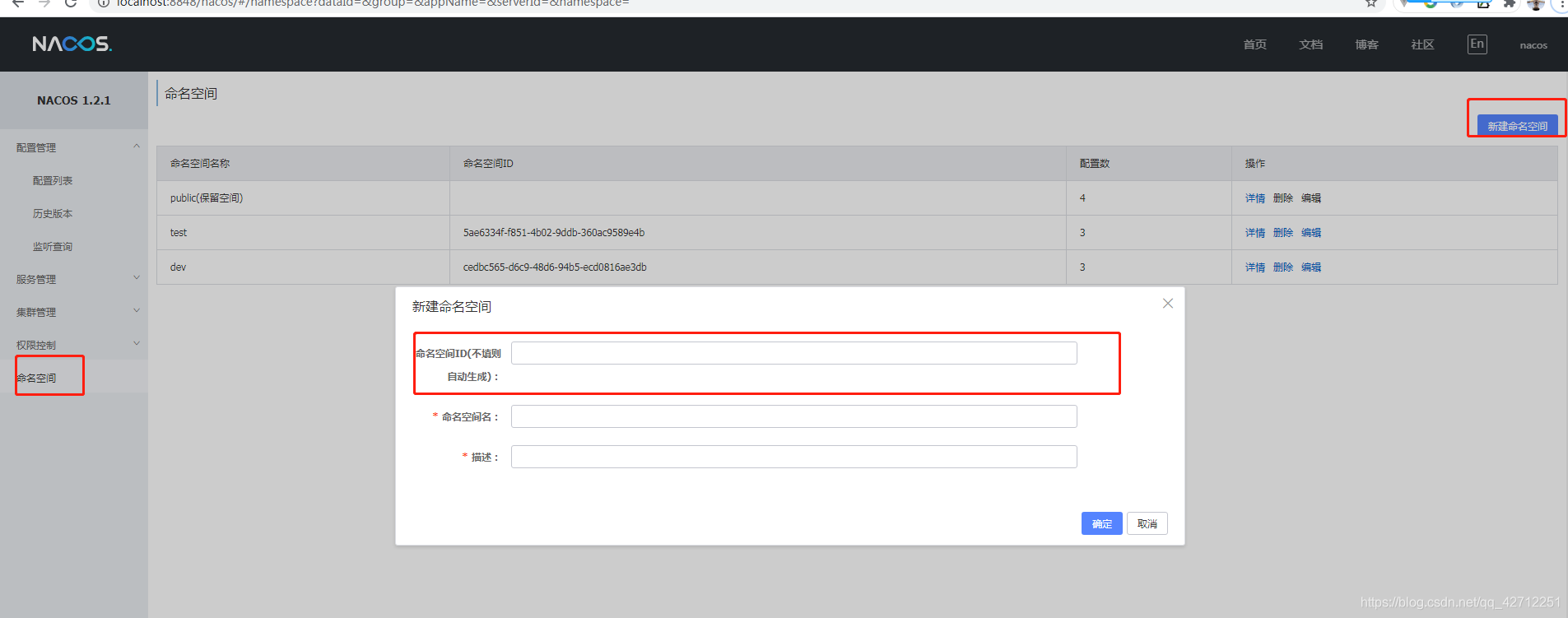Click the 命名空间名称 column header

click(x=303, y=164)
